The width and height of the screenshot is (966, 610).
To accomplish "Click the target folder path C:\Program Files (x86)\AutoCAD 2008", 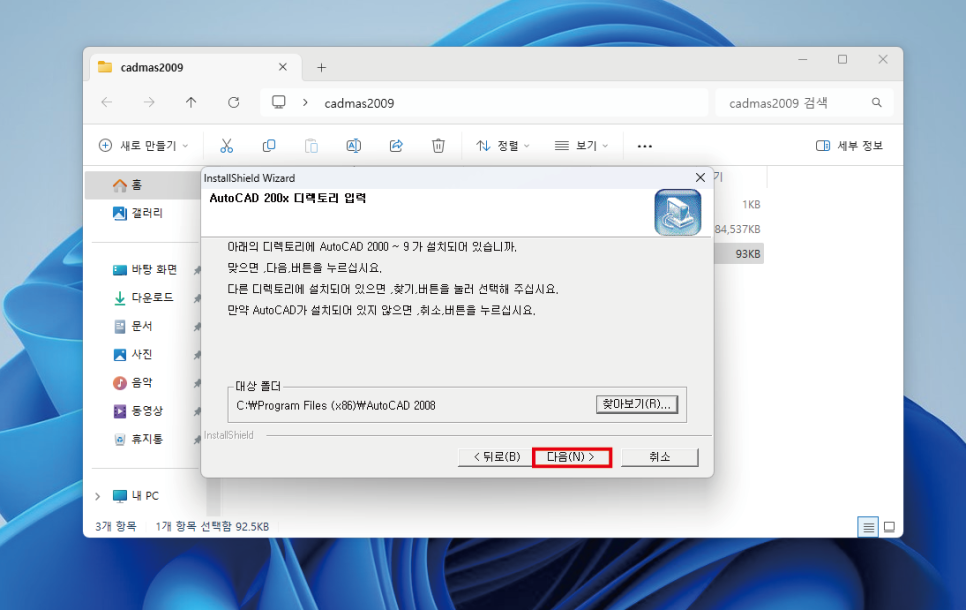I will pos(336,405).
